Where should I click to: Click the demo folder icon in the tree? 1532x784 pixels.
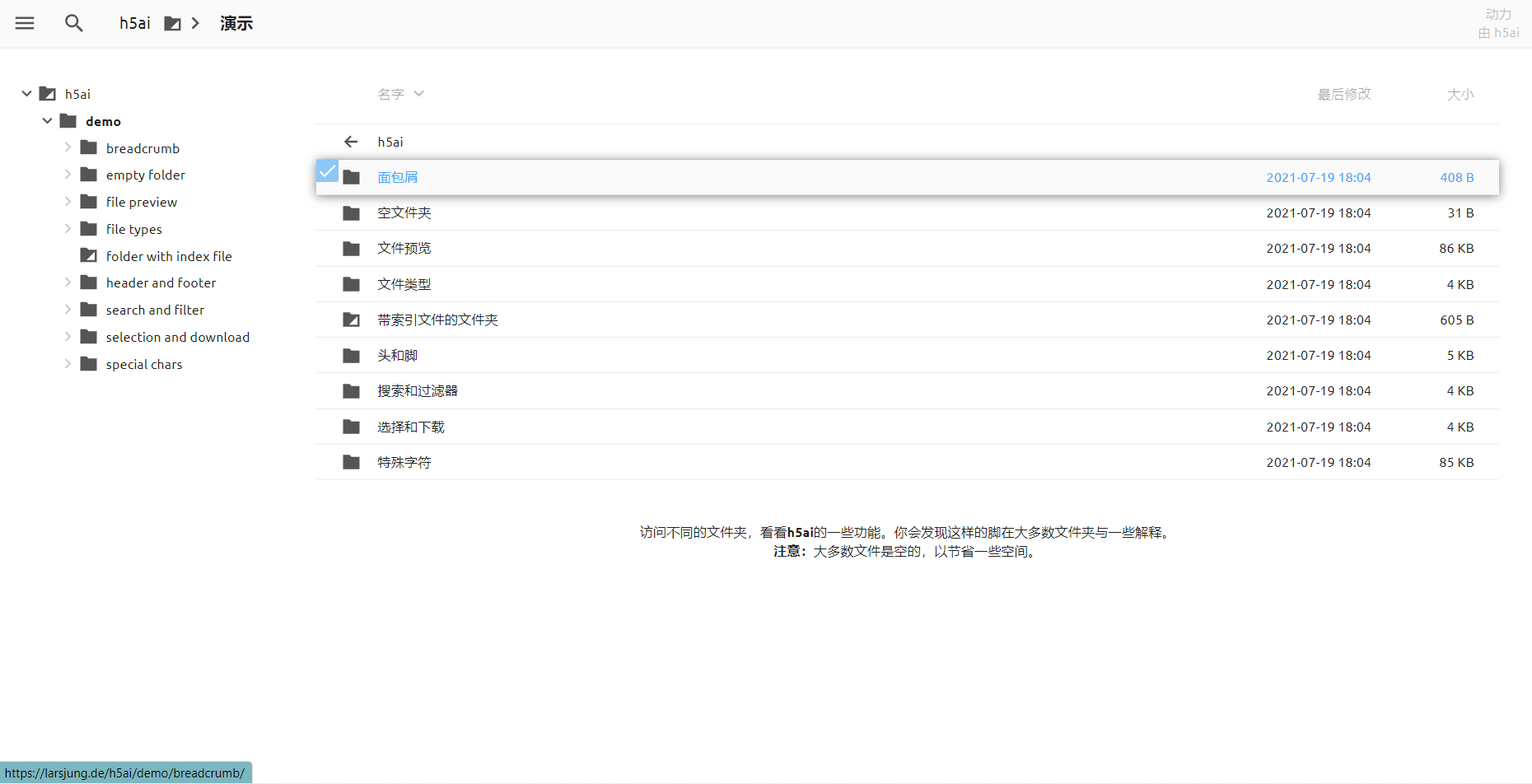click(68, 121)
